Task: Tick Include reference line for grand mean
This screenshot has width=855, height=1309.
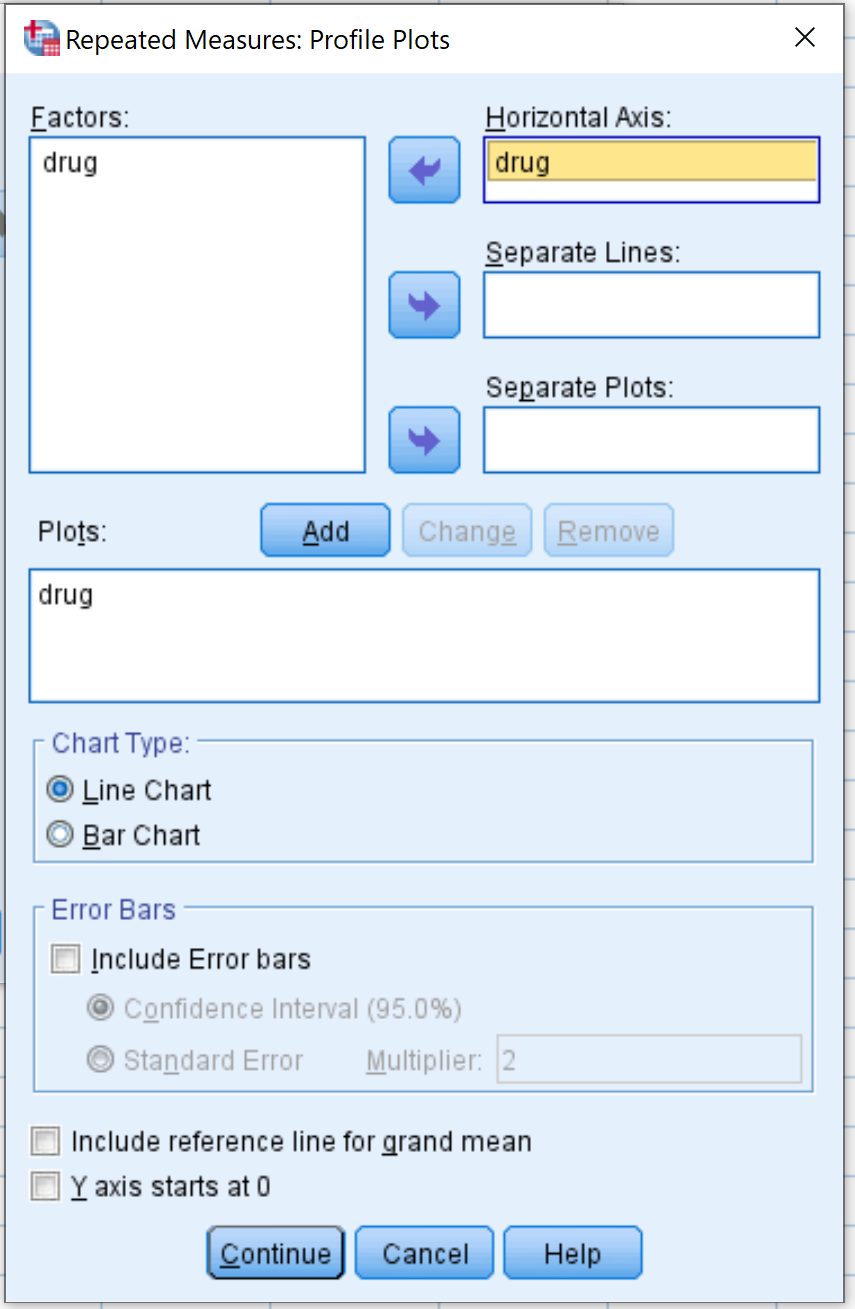Action: point(46,1141)
